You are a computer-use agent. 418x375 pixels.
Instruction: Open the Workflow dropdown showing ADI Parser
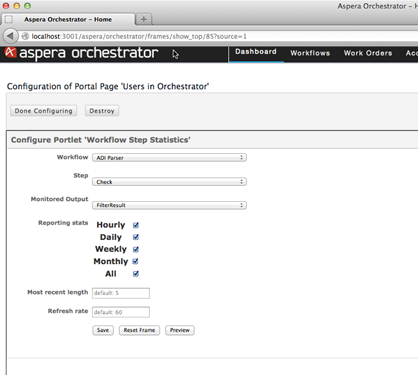coord(169,157)
